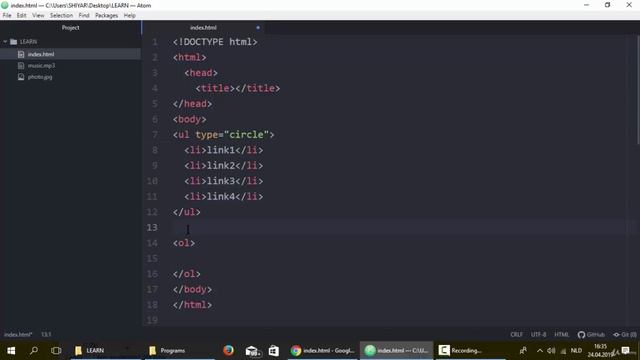Image resolution: width=640 pixels, height=360 pixels.
Task: Open the Help menu
Action: tap(130, 16)
